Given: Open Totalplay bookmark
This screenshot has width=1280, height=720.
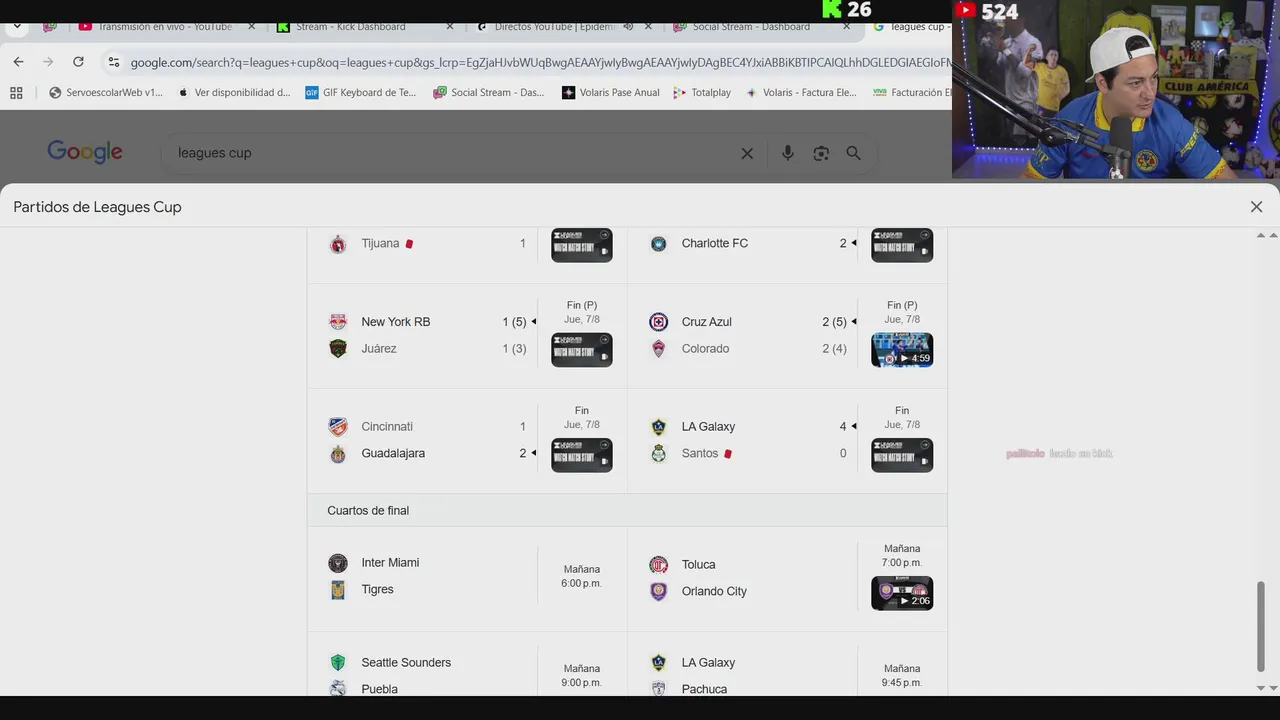Looking at the screenshot, I should [702, 92].
